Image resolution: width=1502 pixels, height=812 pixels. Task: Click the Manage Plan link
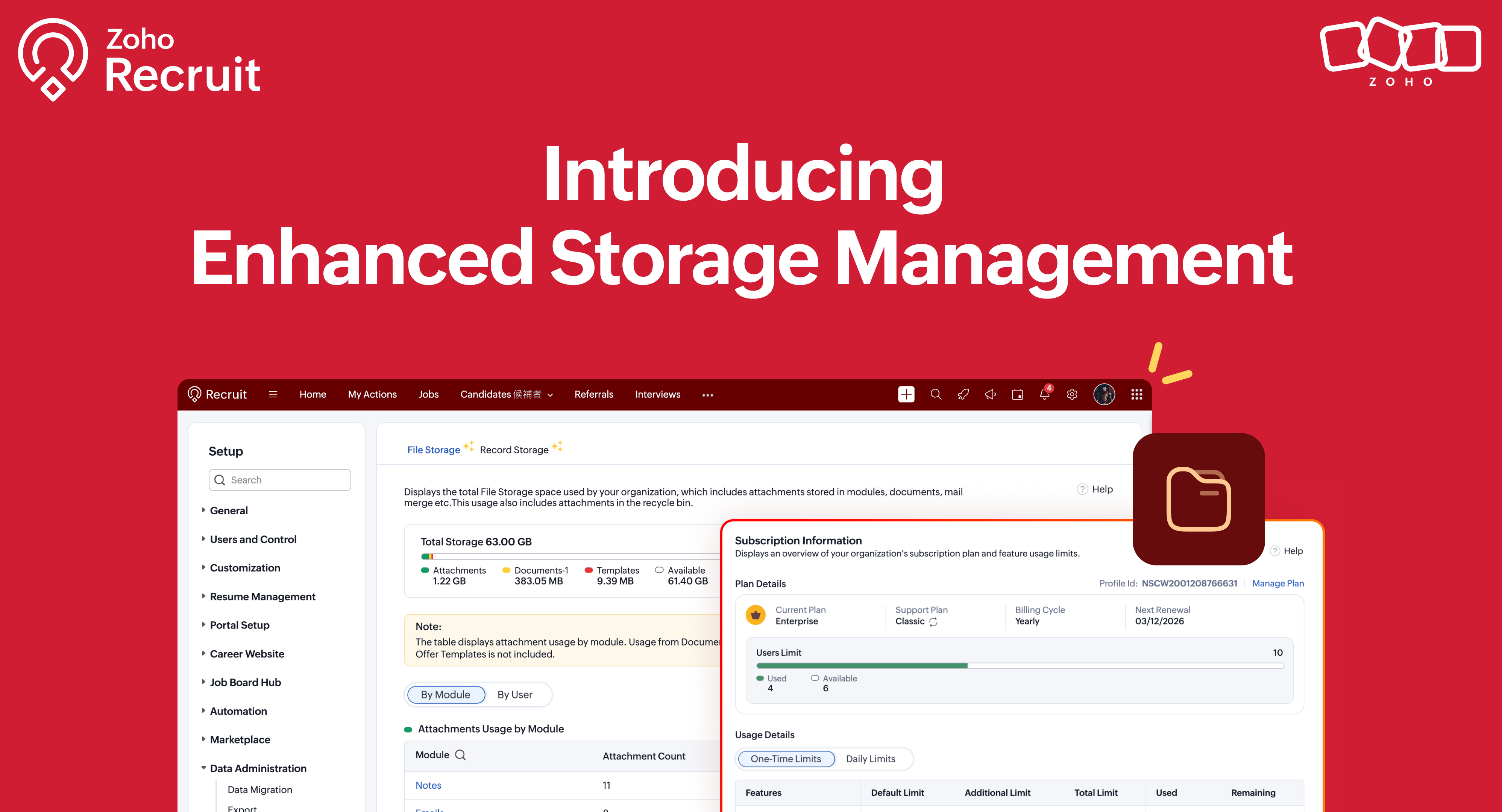[1277, 583]
